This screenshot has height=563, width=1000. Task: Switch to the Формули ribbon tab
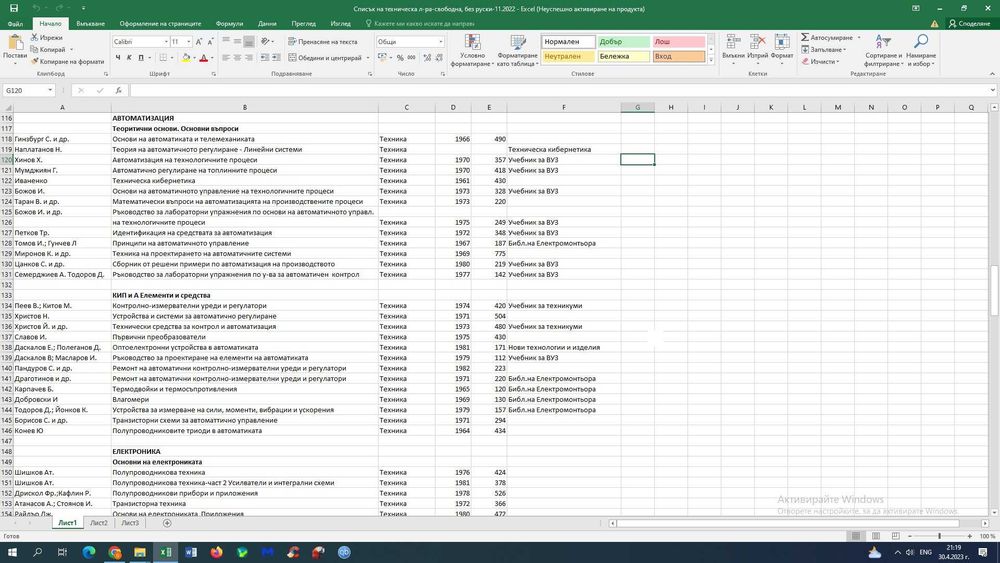click(x=229, y=24)
